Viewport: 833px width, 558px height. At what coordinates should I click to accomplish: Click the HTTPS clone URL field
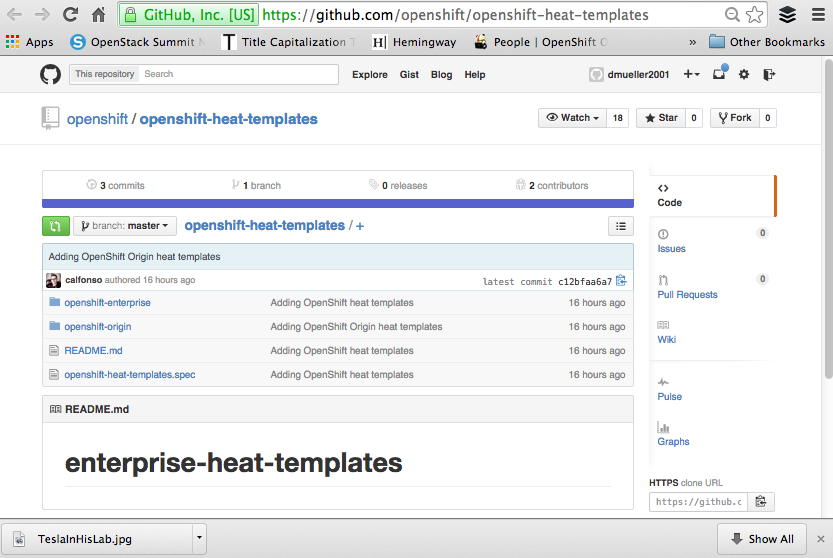pyautogui.click(x=699, y=502)
